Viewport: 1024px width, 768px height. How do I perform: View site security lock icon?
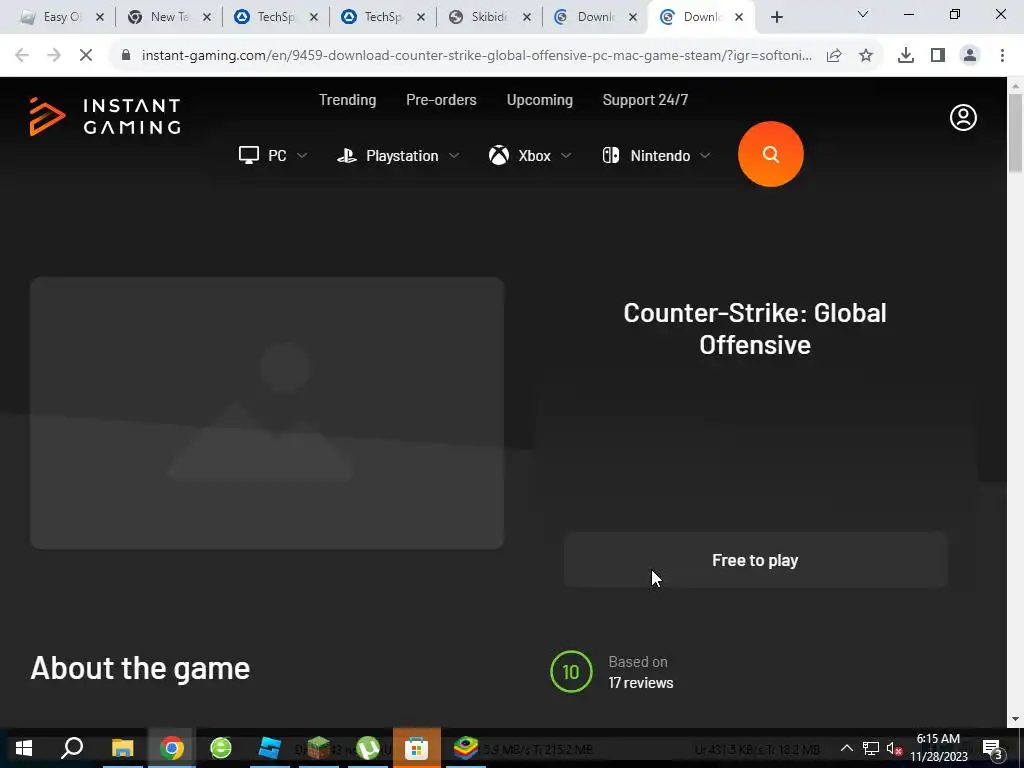(x=126, y=56)
